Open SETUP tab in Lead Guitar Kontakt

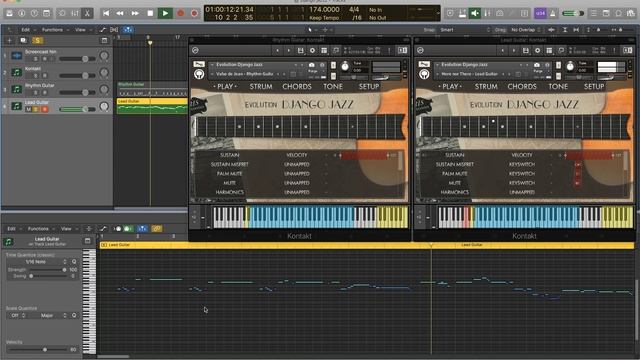(594, 87)
